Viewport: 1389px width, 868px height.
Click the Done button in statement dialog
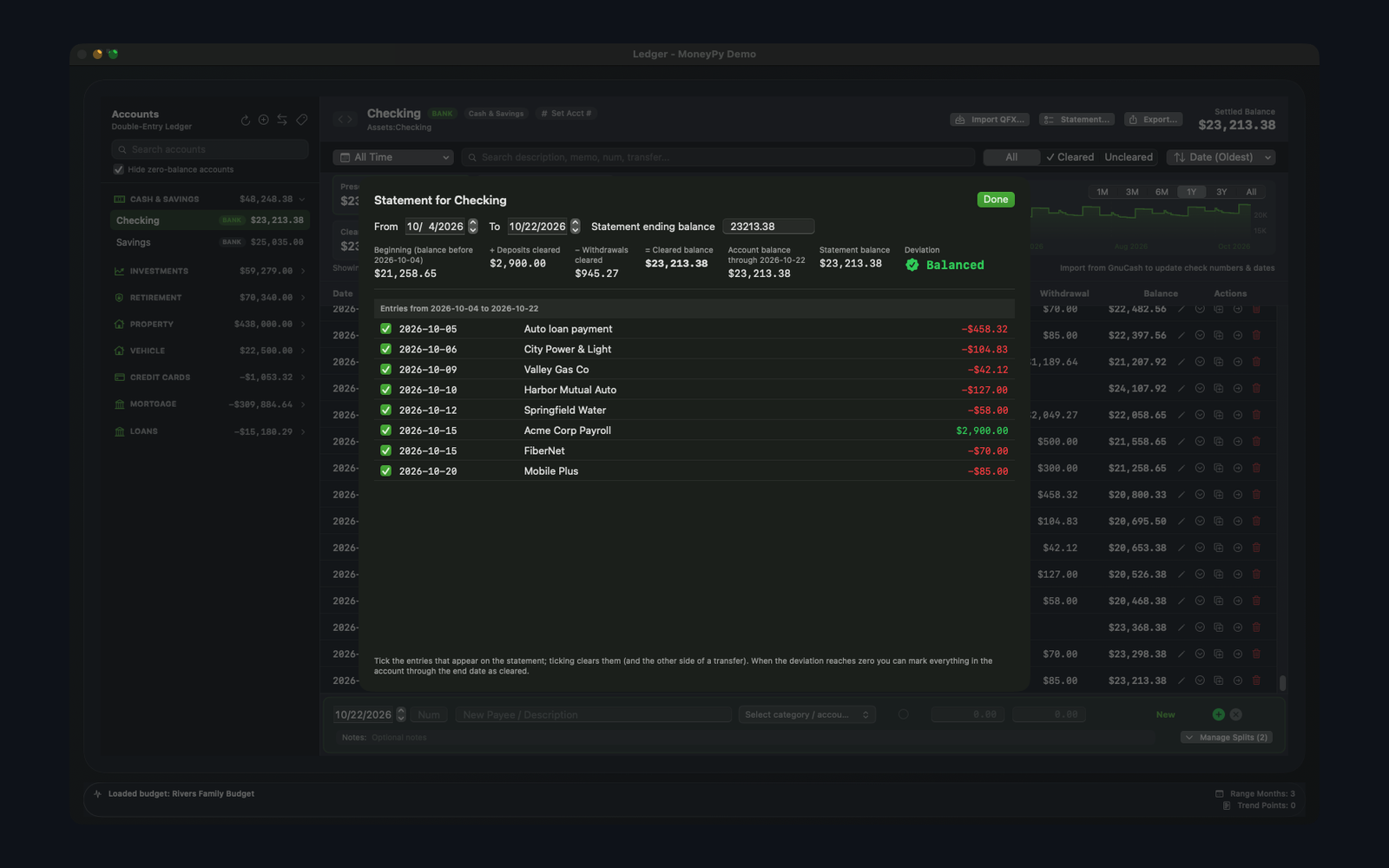point(996,200)
